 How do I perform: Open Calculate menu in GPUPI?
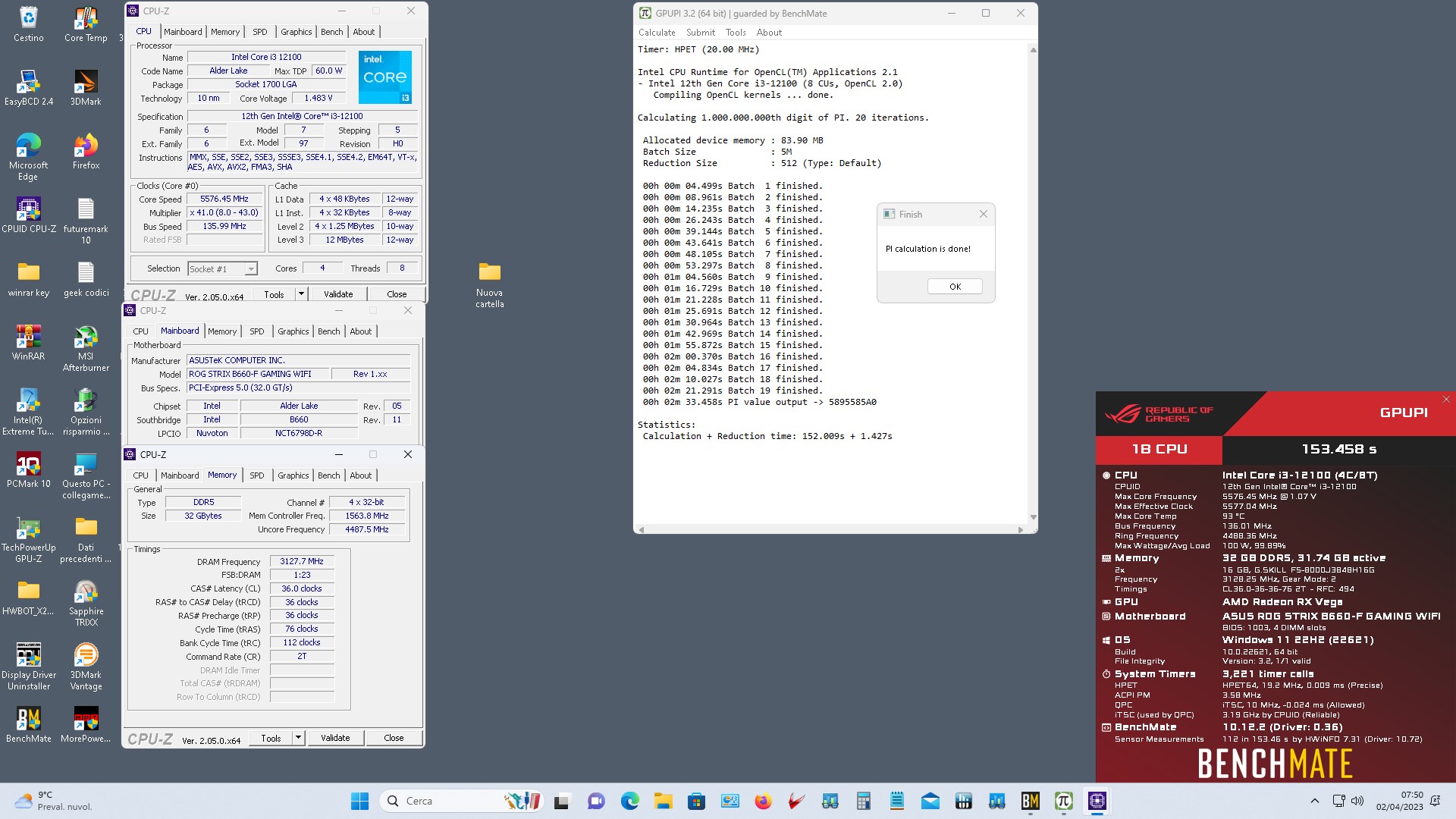tap(657, 33)
